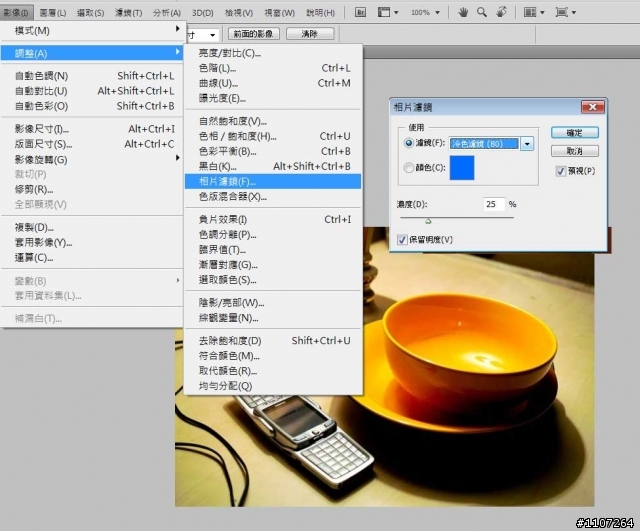Select the Zoom magnifier tool icon
The height and width of the screenshot is (531, 640).
point(482,13)
